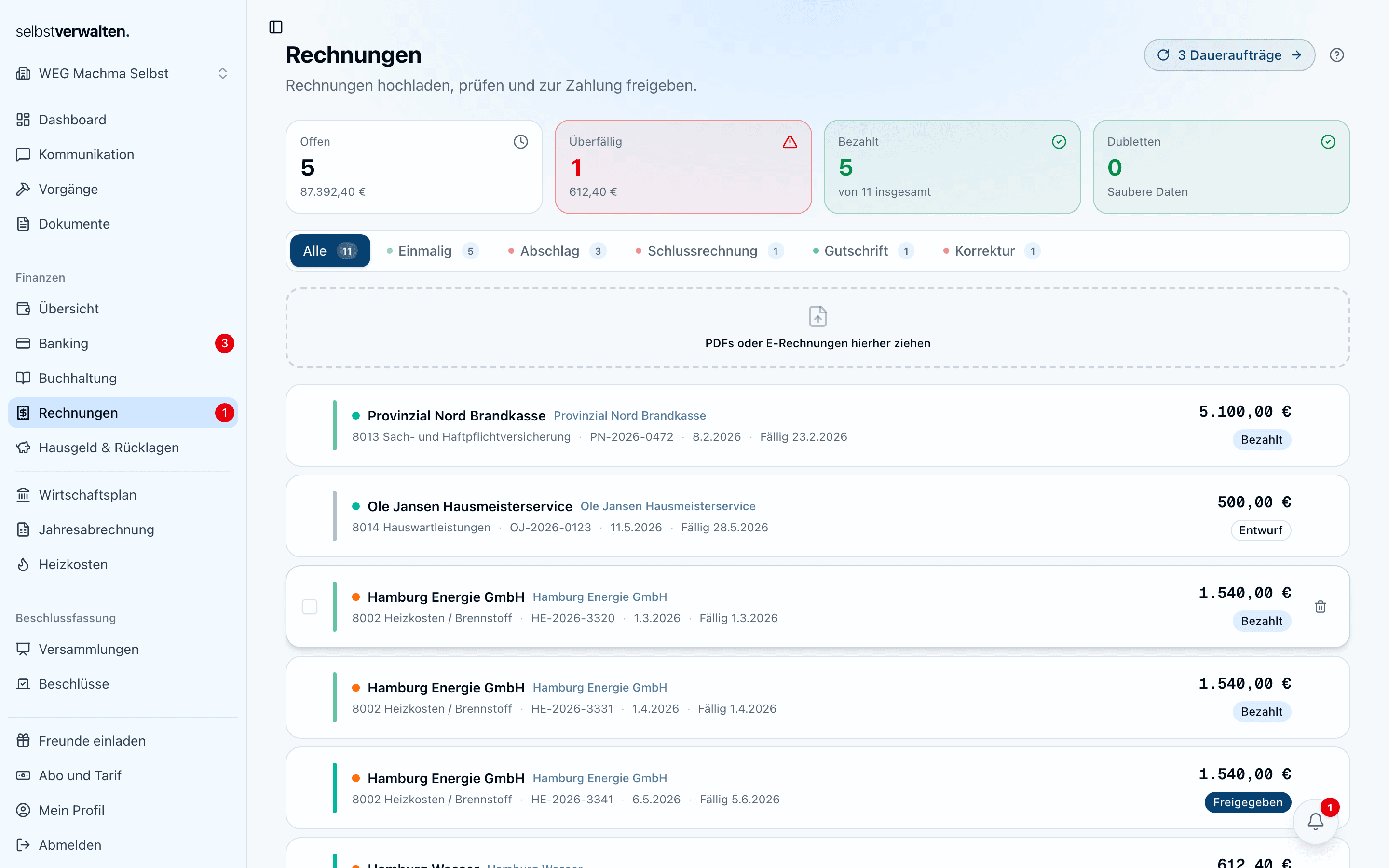Click Fällig 23.2.2026 due date

[803, 437]
